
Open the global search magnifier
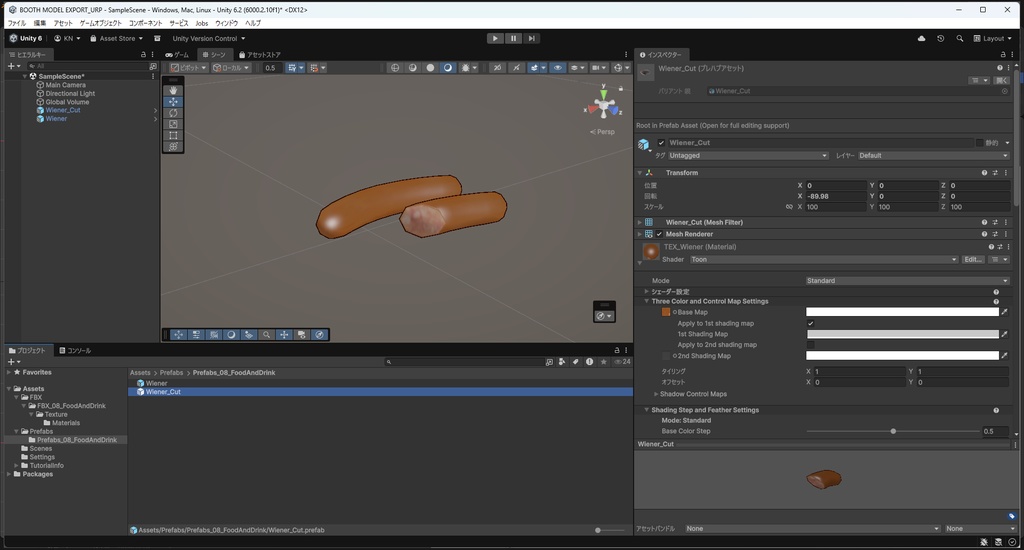point(959,39)
